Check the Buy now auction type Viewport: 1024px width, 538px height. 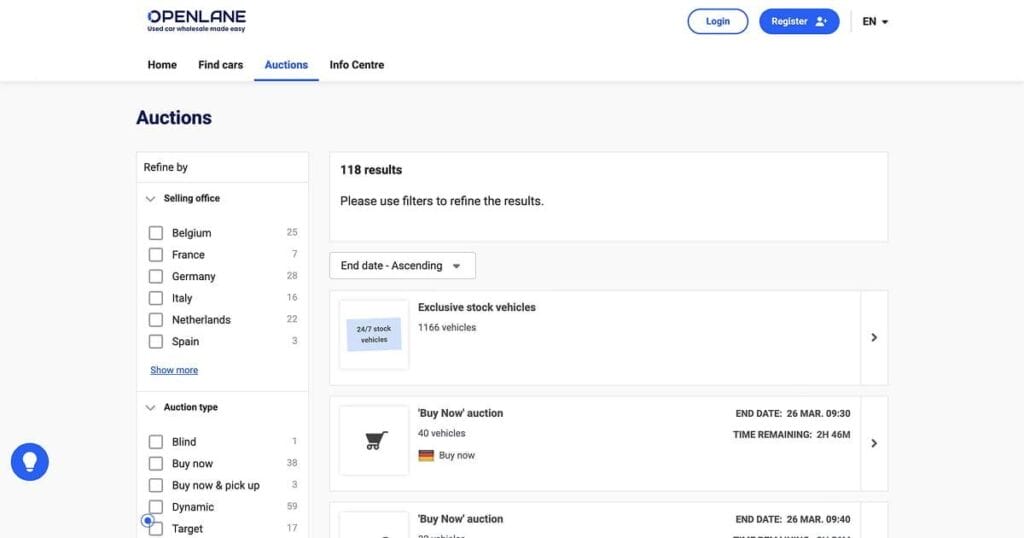pos(156,464)
